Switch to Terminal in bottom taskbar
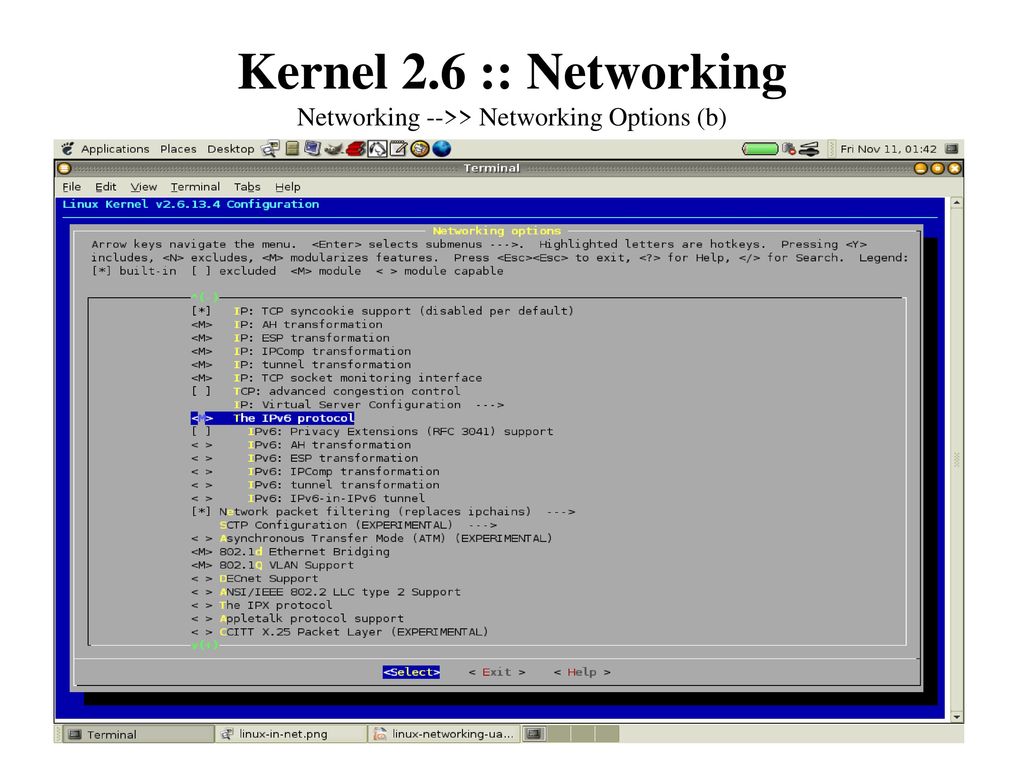The height and width of the screenshot is (768, 1024). [x=136, y=734]
